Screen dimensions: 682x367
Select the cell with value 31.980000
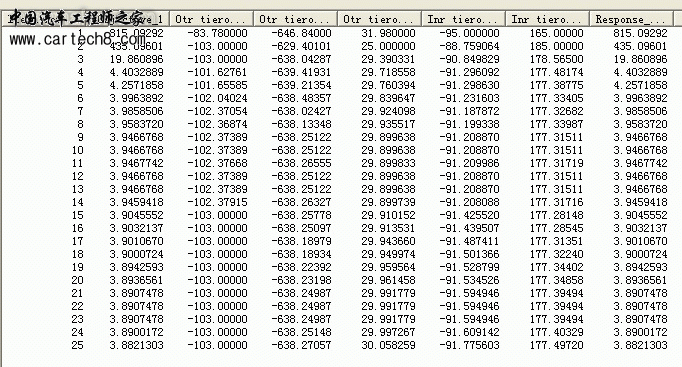388,33
